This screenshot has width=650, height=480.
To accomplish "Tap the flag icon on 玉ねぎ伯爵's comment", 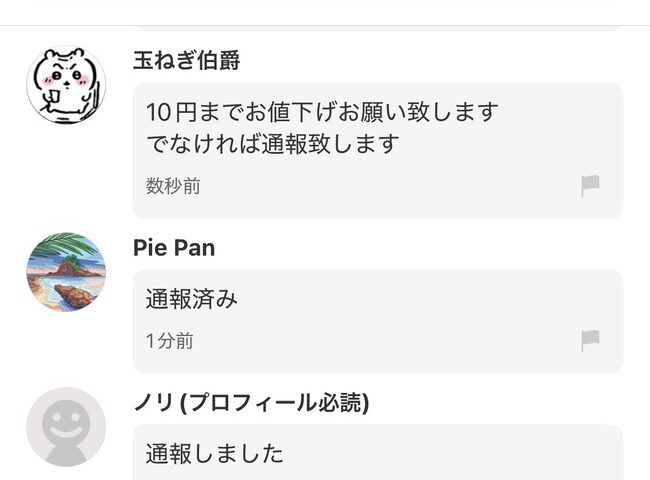I will tap(590, 186).
